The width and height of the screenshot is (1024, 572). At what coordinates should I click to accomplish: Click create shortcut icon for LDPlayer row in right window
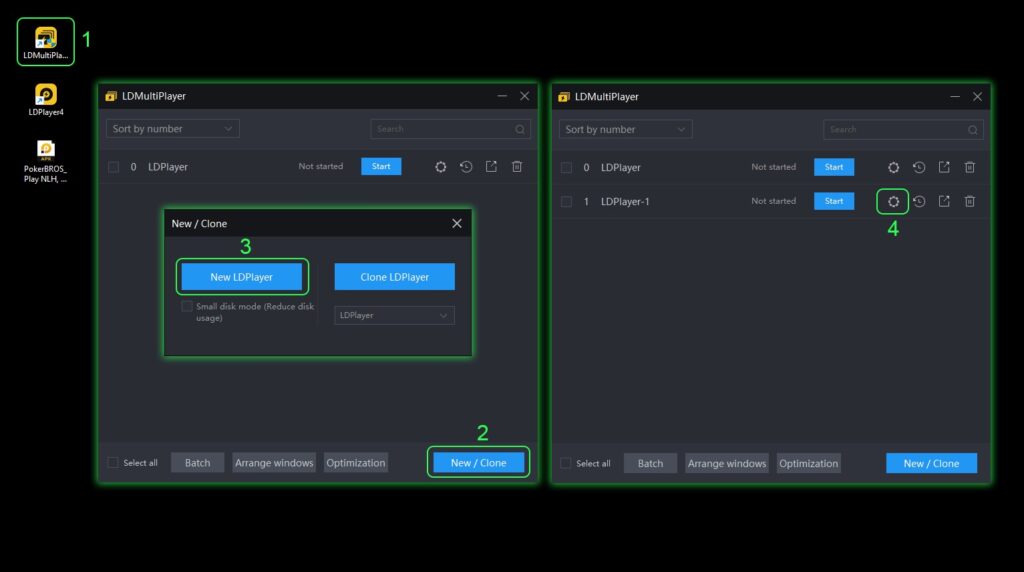click(944, 167)
